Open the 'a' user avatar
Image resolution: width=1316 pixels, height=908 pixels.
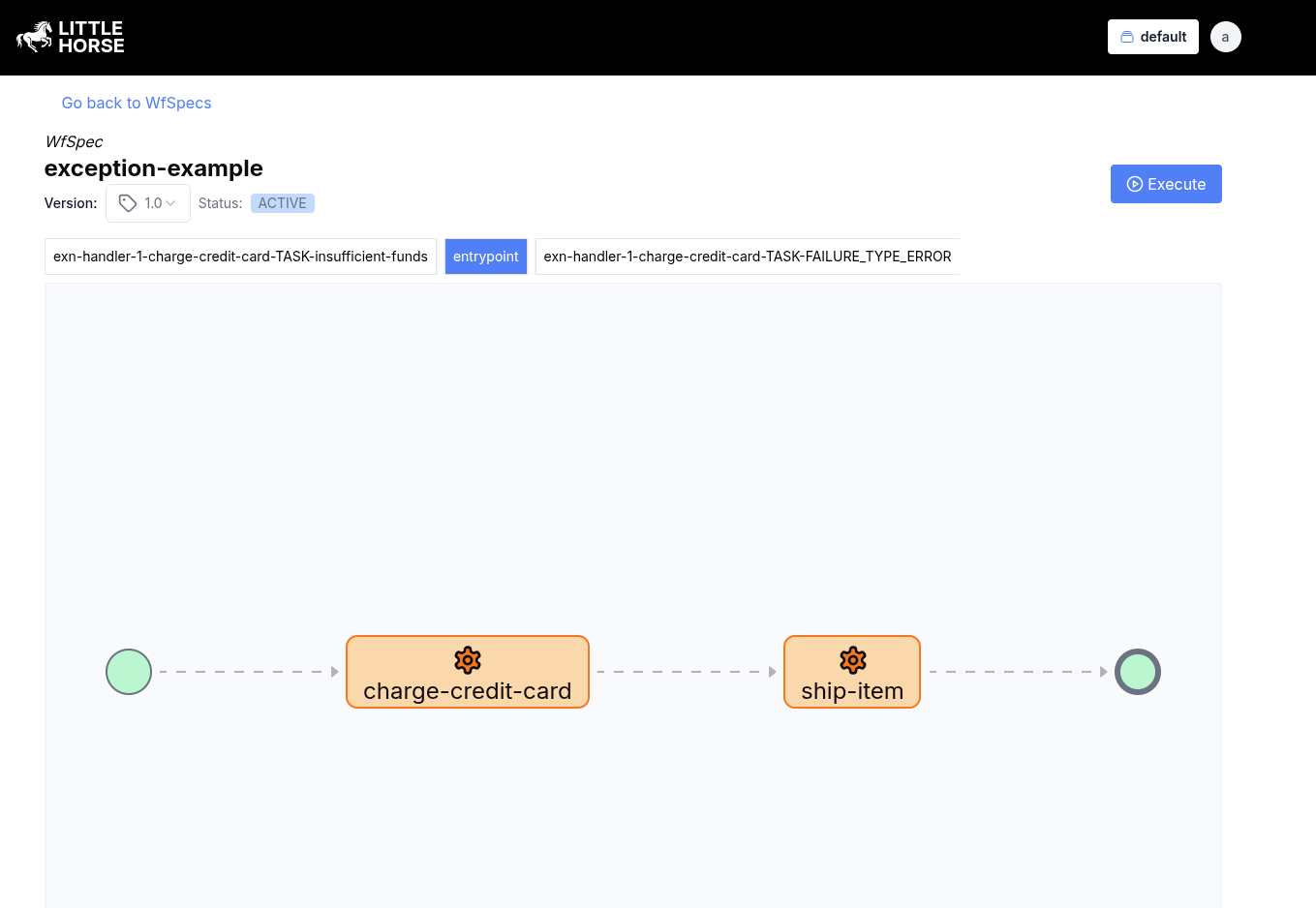point(1225,36)
